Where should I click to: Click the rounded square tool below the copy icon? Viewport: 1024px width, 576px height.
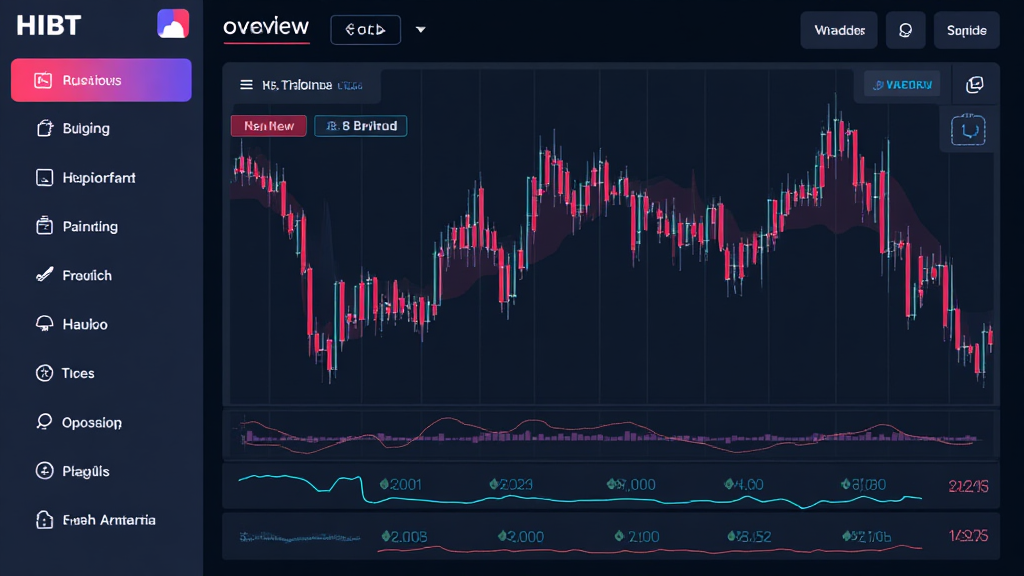click(x=968, y=130)
